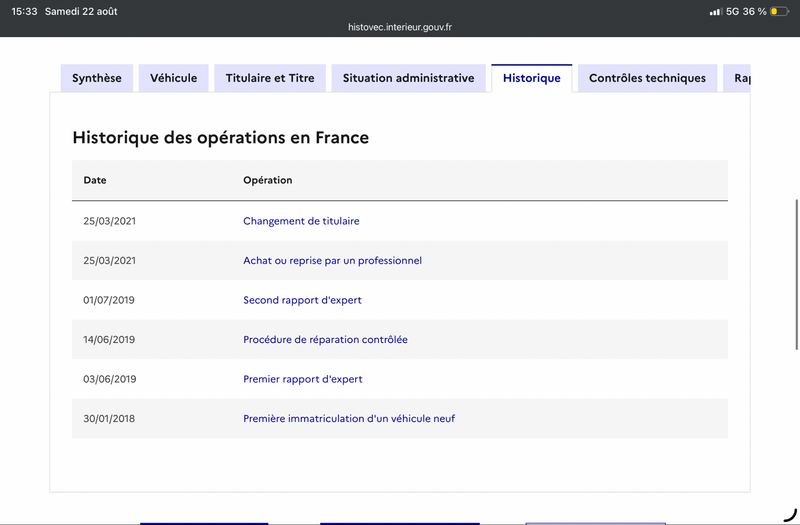Click Première immatriculation d'un véhicule neuf

[x=349, y=418]
